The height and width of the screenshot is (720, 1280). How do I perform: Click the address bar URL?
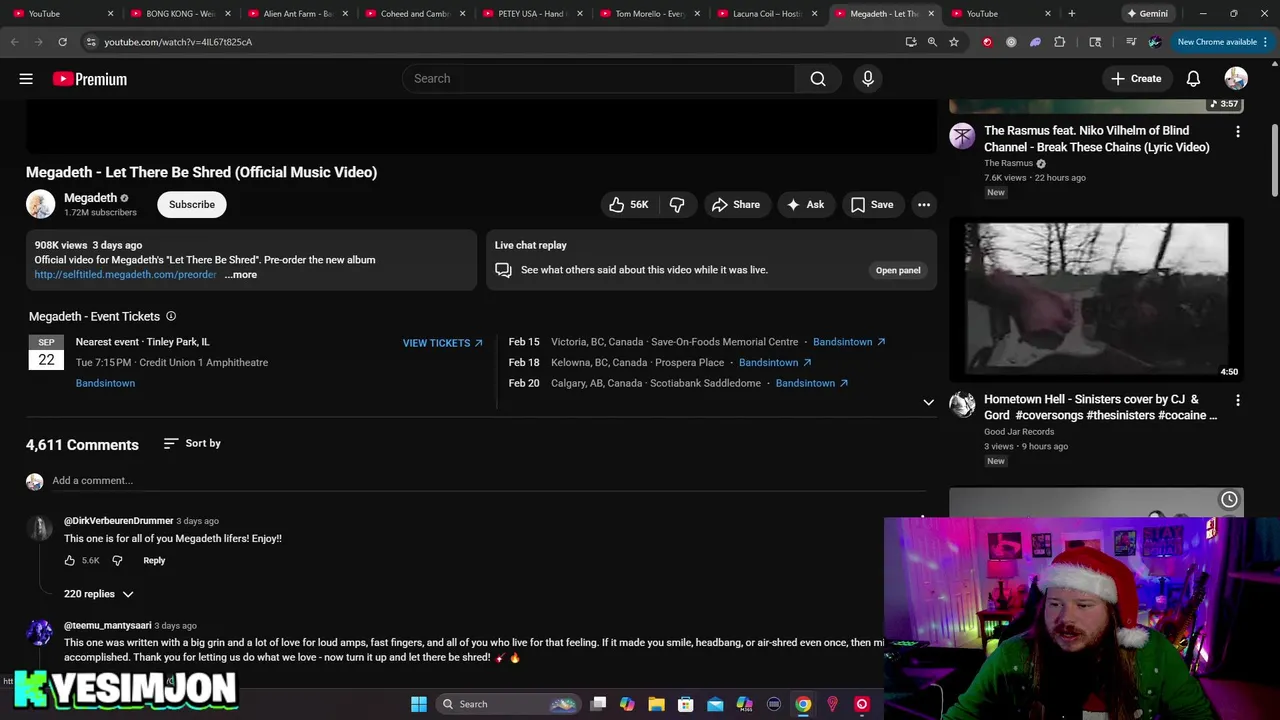[x=178, y=42]
